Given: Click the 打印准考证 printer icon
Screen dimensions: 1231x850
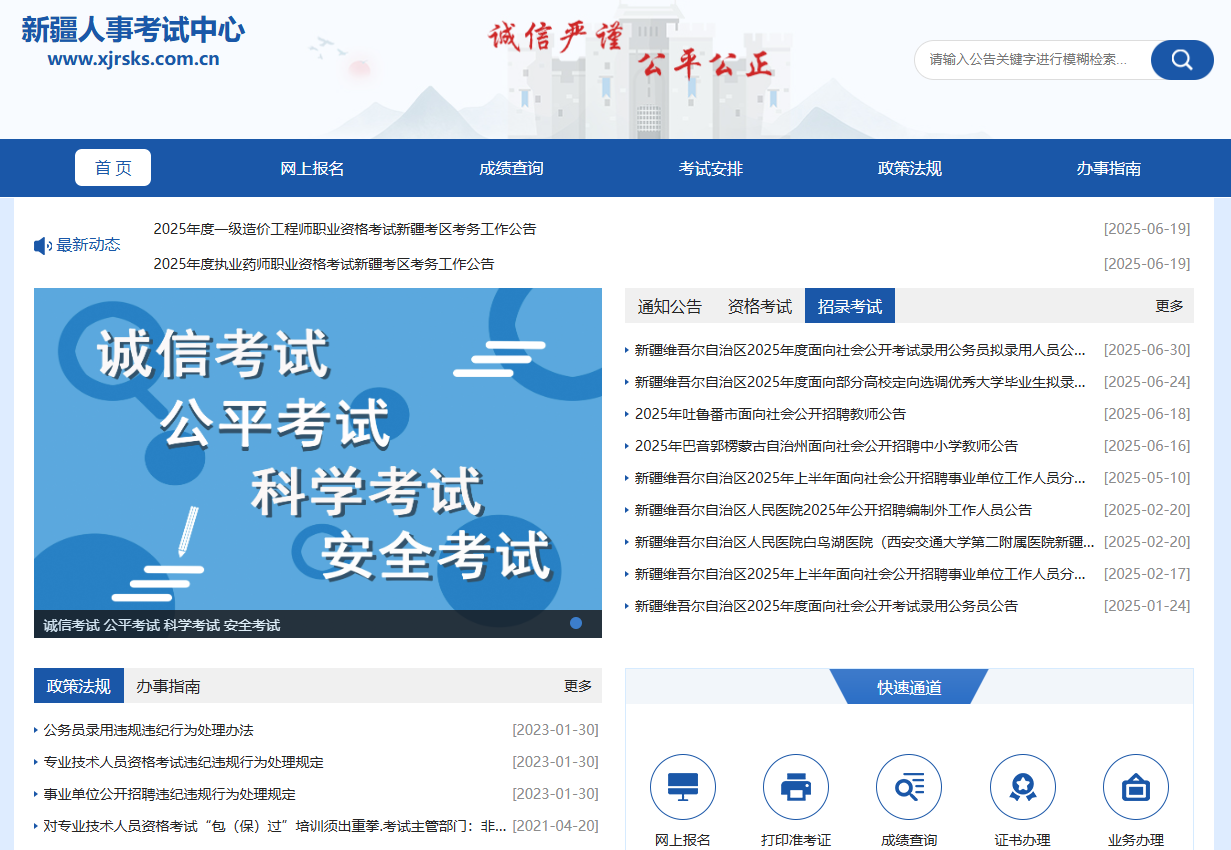Looking at the screenshot, I should tap(796, 787).
